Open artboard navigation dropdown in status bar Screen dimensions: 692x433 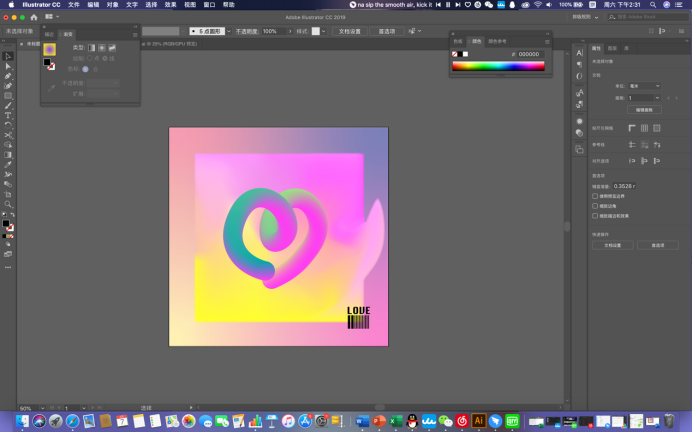coord(83,408)
